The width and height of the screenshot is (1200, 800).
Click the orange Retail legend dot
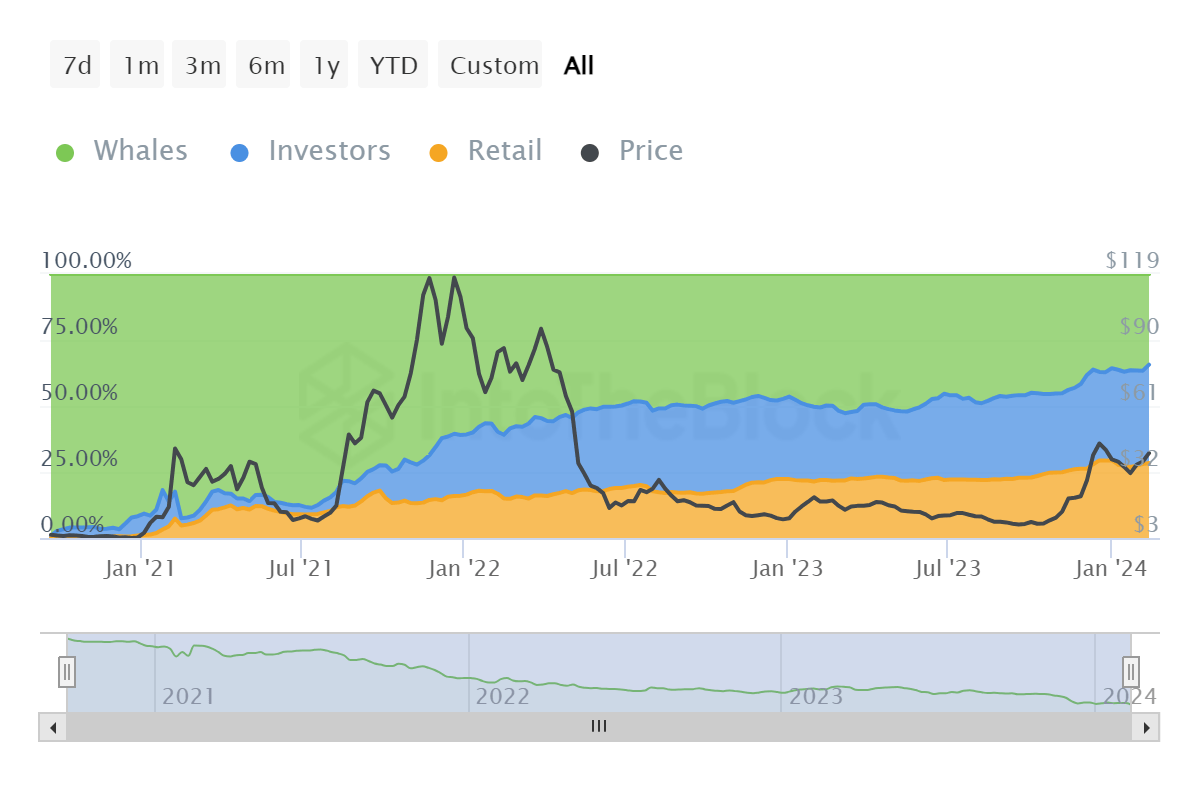pos(440,150)
